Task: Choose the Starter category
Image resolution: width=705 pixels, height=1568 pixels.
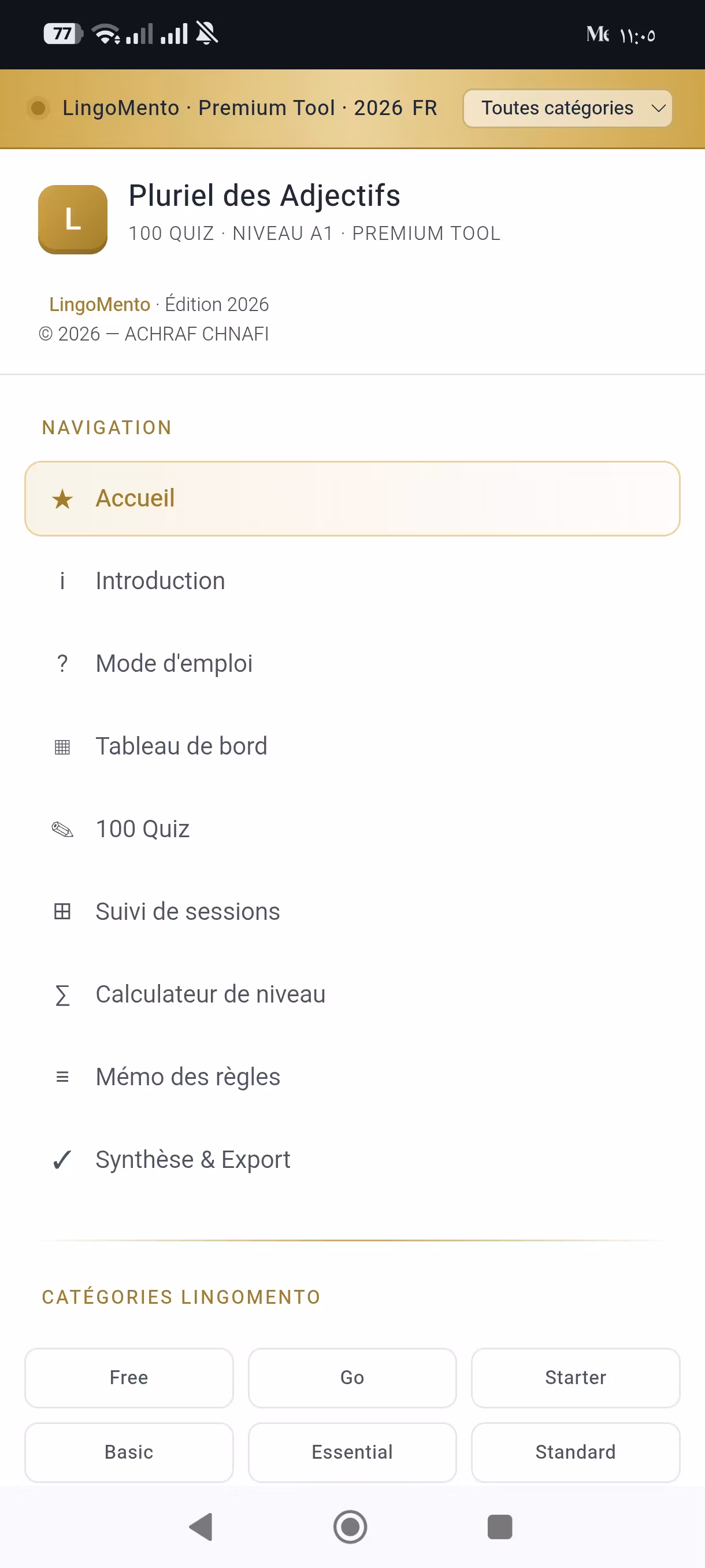Action: tap(576, 1377)
